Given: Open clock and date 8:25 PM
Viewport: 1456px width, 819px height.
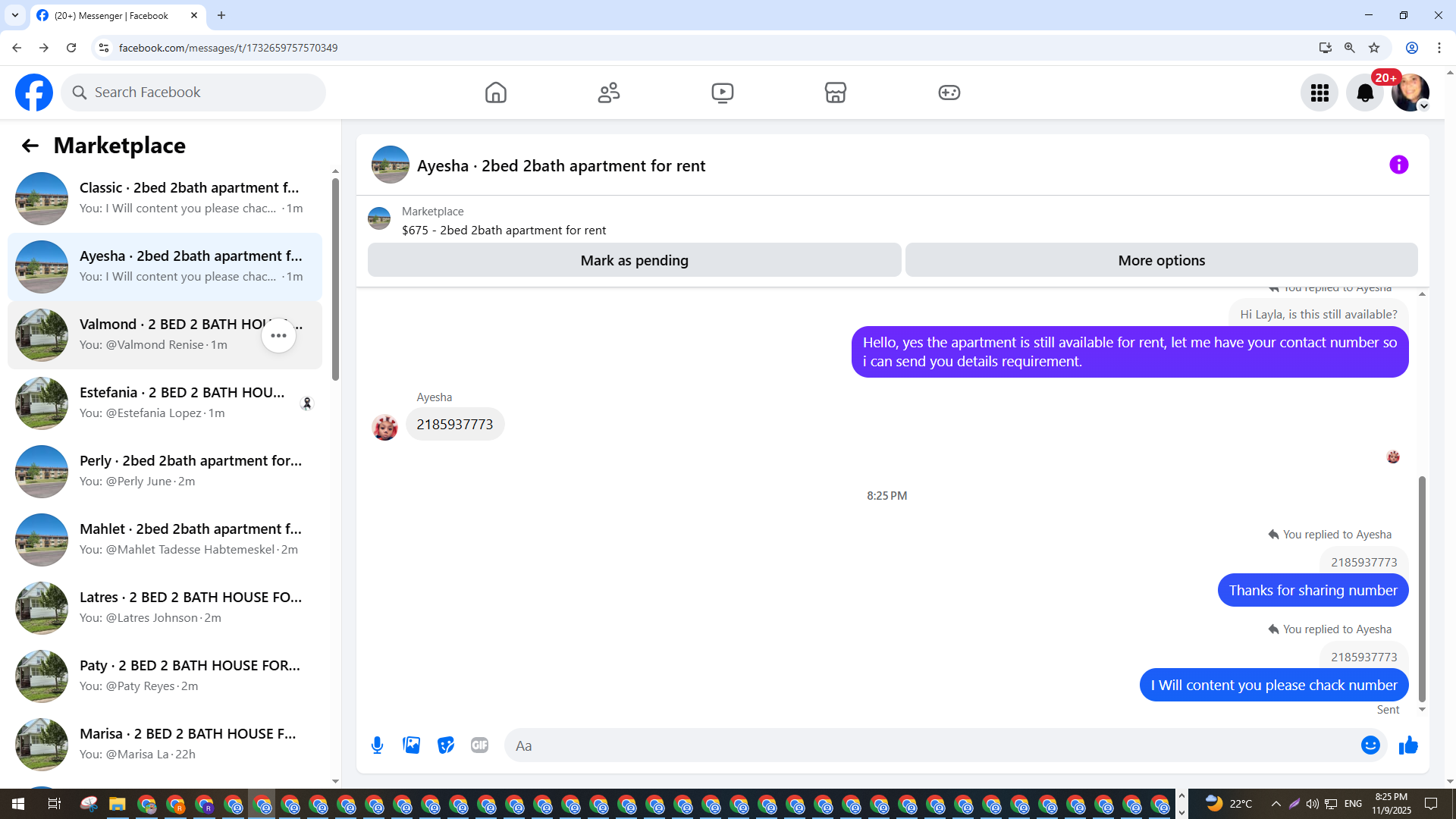Looking at the screenshot, I should 1392,804.
